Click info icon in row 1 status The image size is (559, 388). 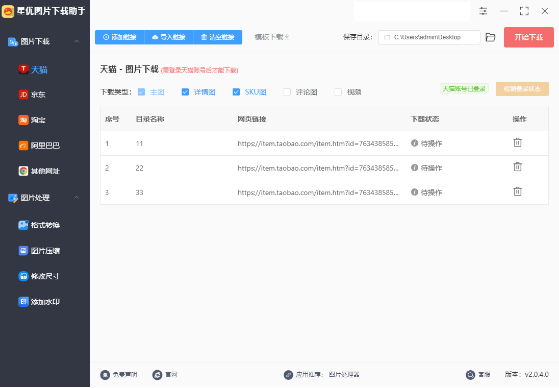(414, 143)
